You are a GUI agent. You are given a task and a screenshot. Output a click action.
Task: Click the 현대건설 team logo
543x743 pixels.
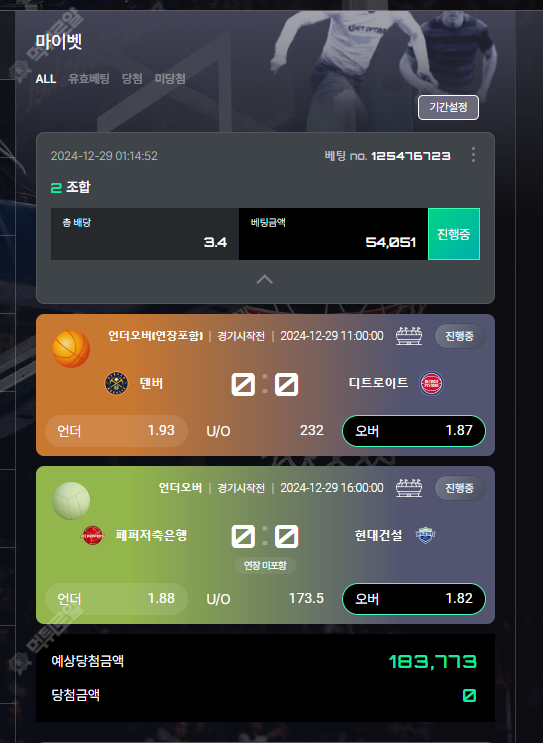[425, 535]
